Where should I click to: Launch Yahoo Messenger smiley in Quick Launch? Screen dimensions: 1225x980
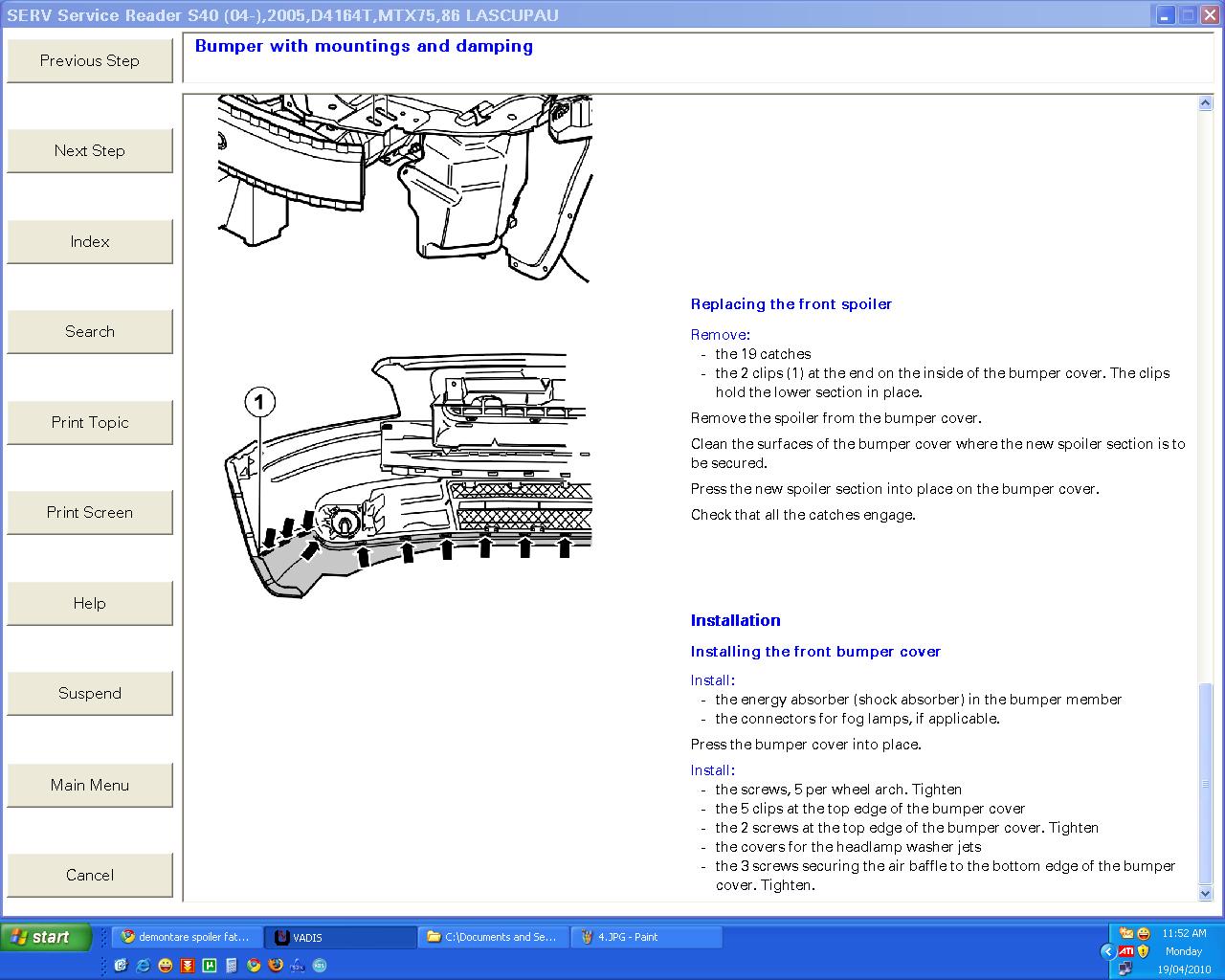pyautogui.click(x=166, y=965)
